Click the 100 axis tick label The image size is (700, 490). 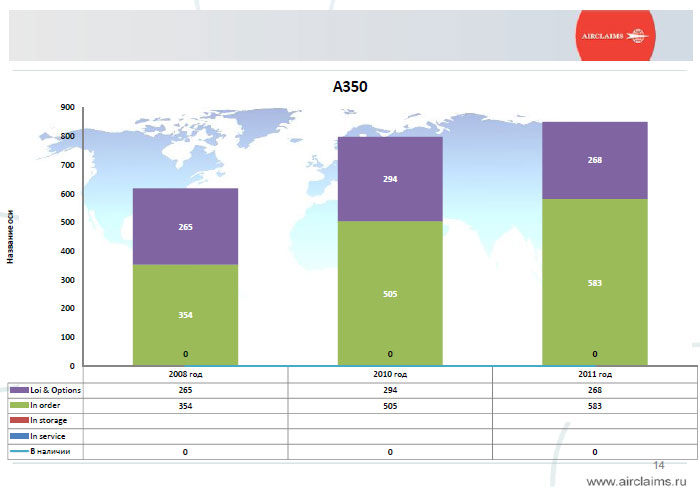pos(67,337)
